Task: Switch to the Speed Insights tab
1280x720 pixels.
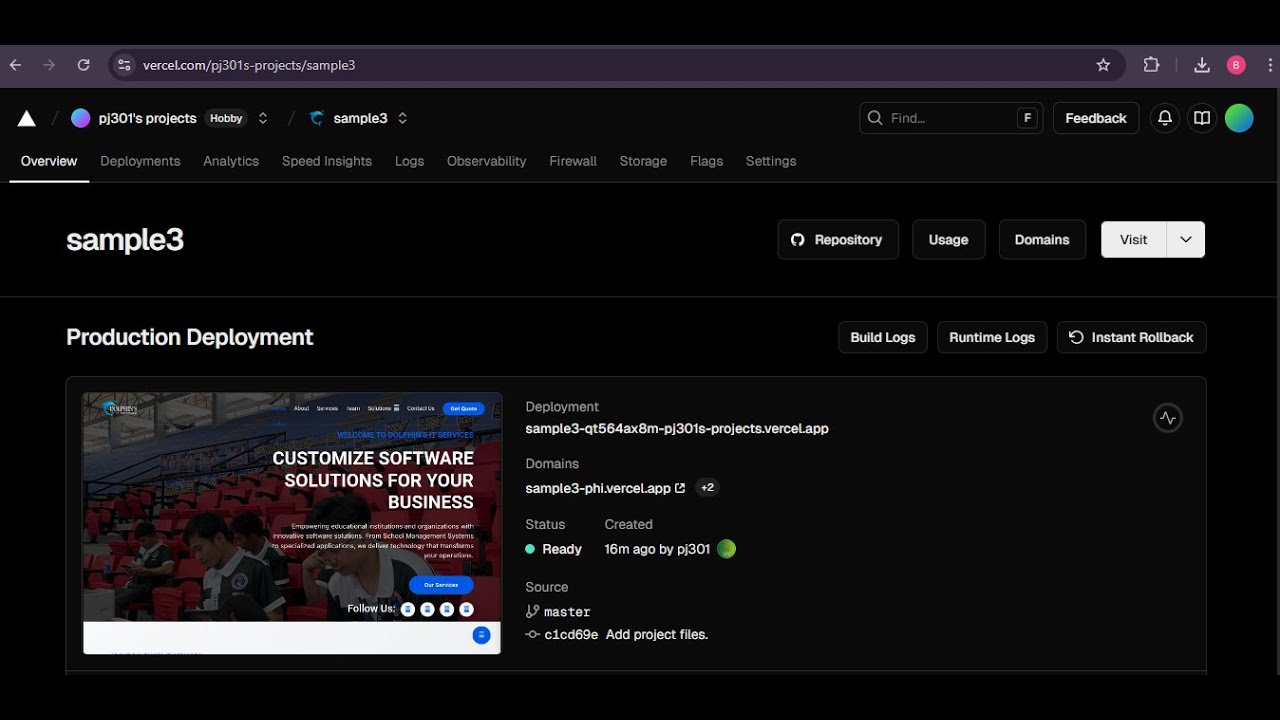Action: (x=327, y=161)
